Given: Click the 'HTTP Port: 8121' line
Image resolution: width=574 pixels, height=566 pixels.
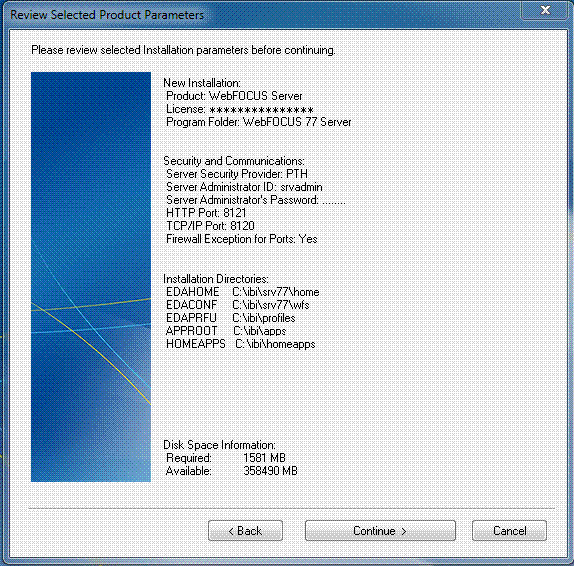Looking at the screenshot, I should pyautogui.click(x=206, y=213).
